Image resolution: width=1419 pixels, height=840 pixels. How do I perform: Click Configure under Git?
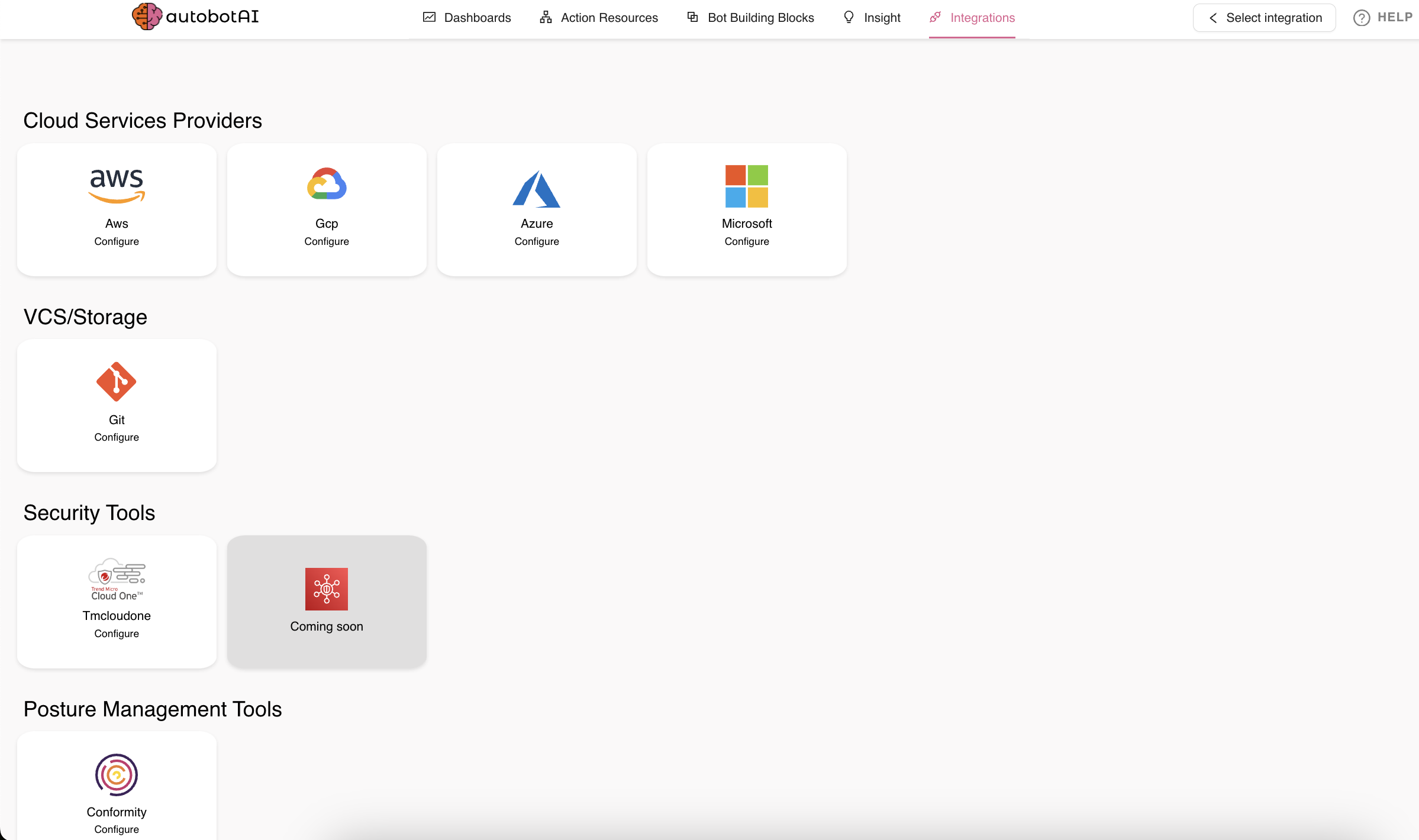[117, 437]
